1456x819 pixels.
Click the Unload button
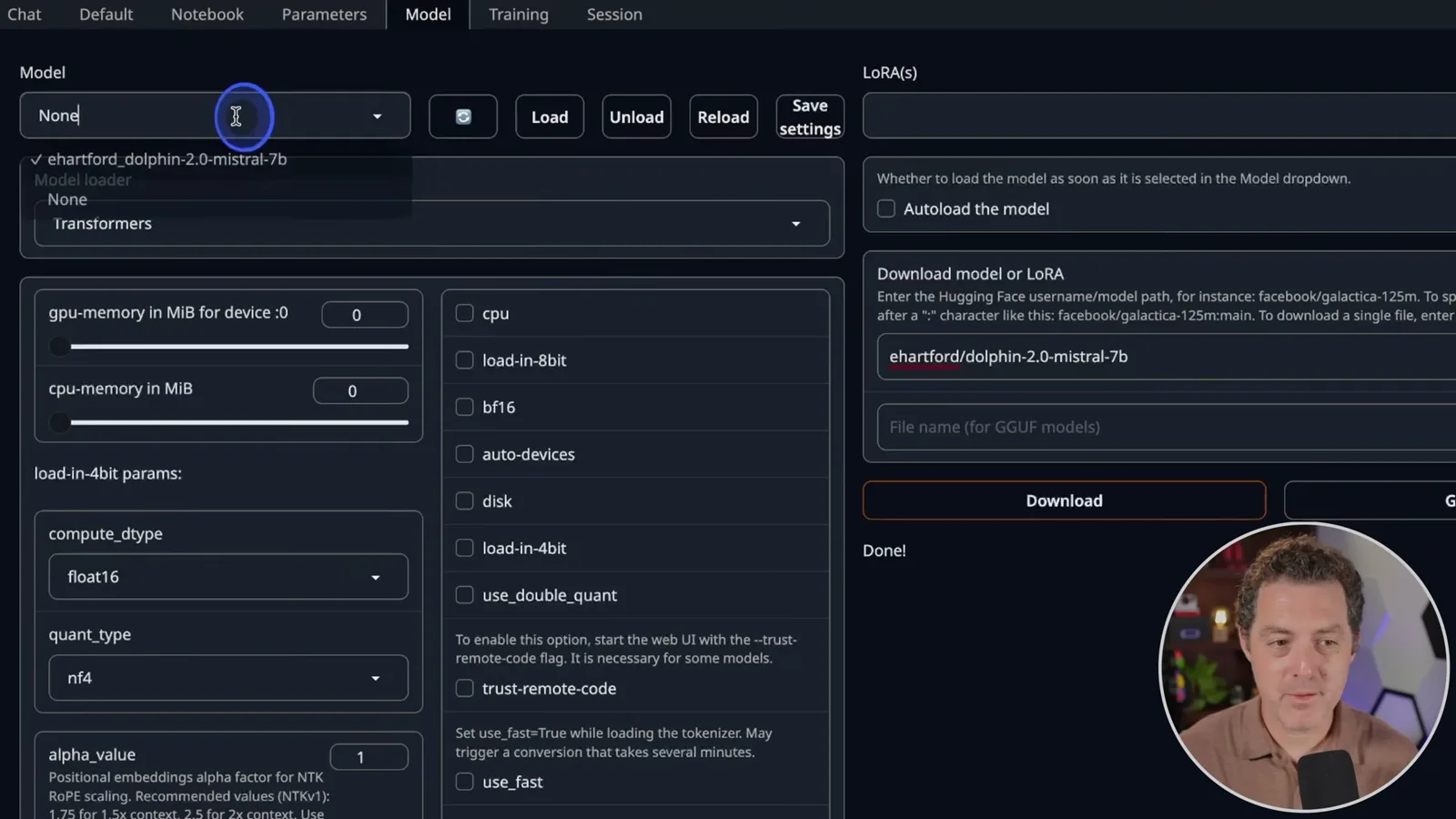[636, 116]
